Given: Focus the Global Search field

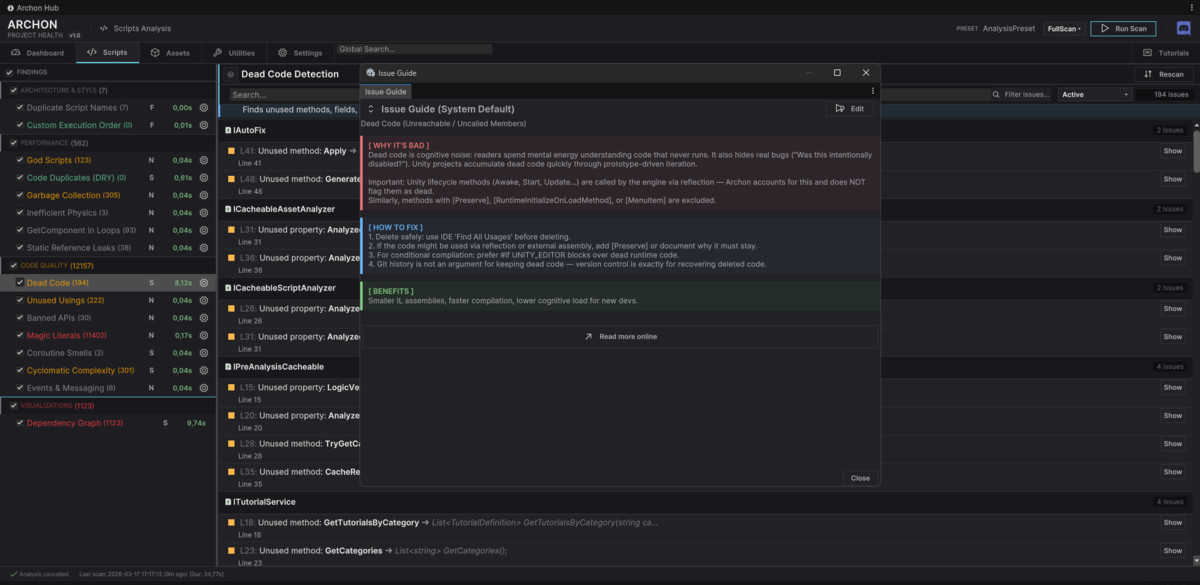Looking at the screenshot, I should 414,49.
